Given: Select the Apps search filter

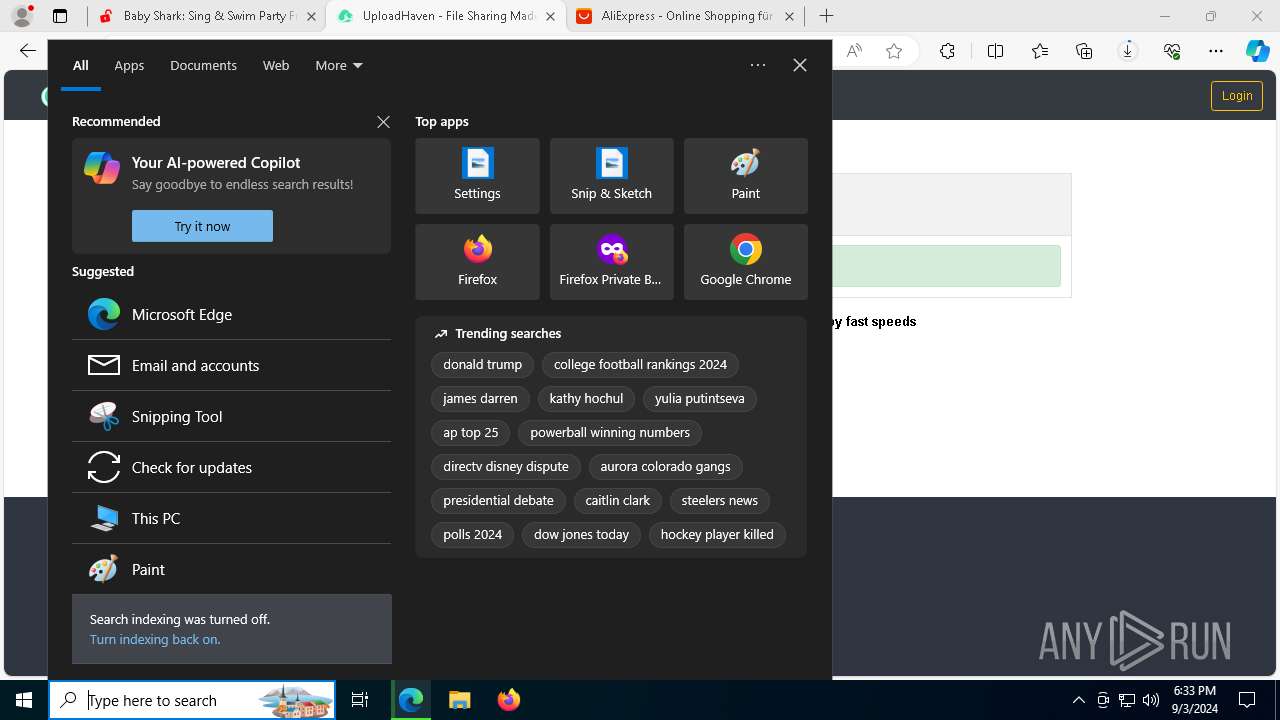Looking at the screenshot, I should (x=129, y=65).
